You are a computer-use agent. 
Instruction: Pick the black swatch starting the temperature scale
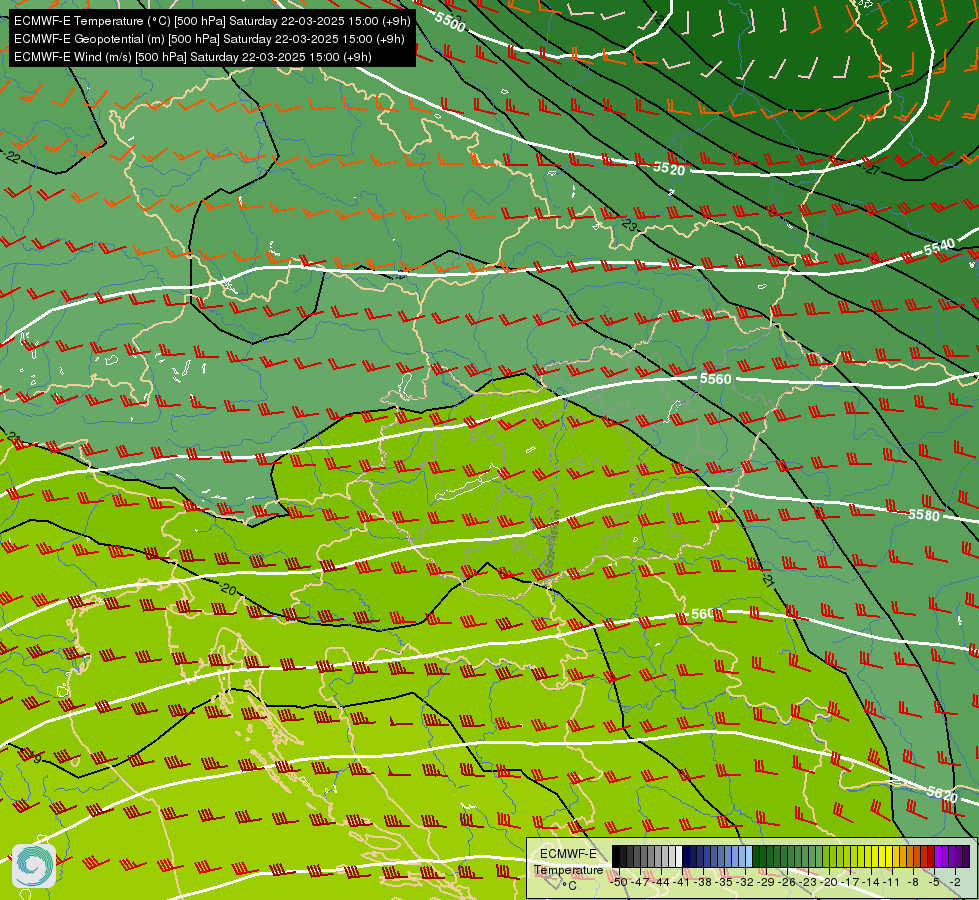pos(615,856)
